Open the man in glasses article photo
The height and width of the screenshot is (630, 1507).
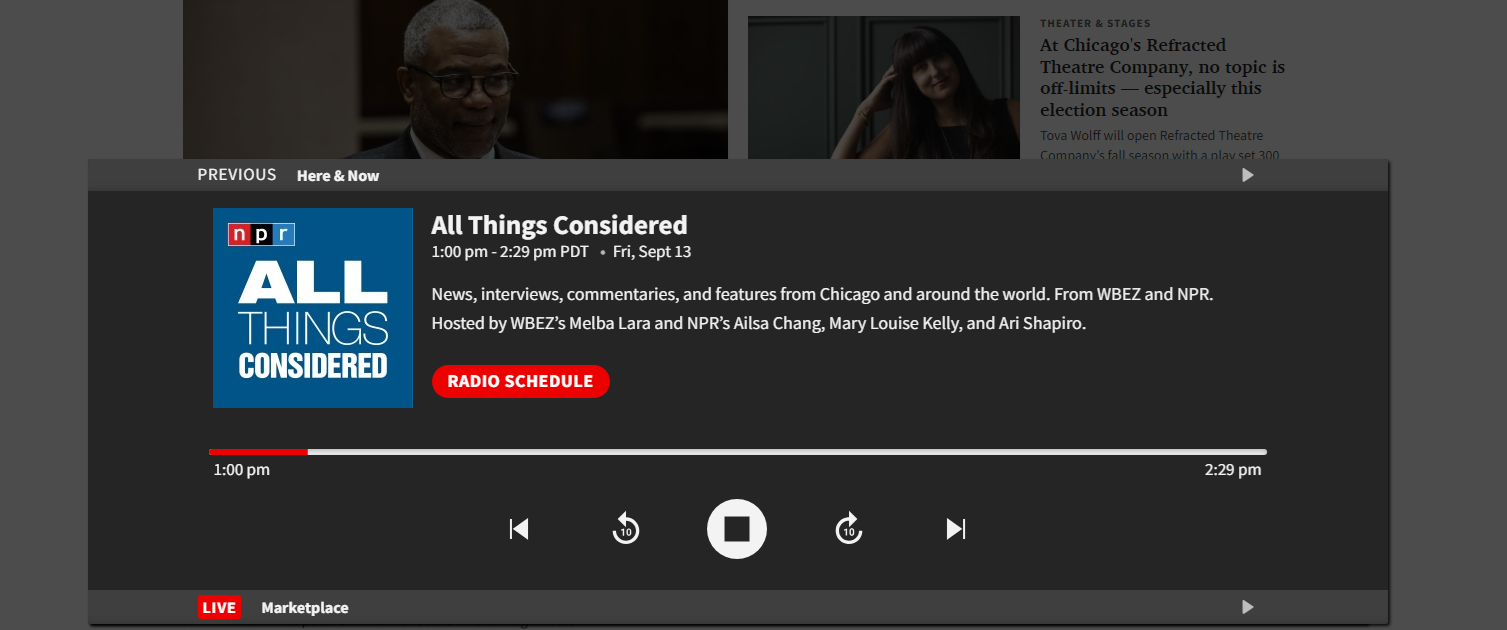point(455,80)
